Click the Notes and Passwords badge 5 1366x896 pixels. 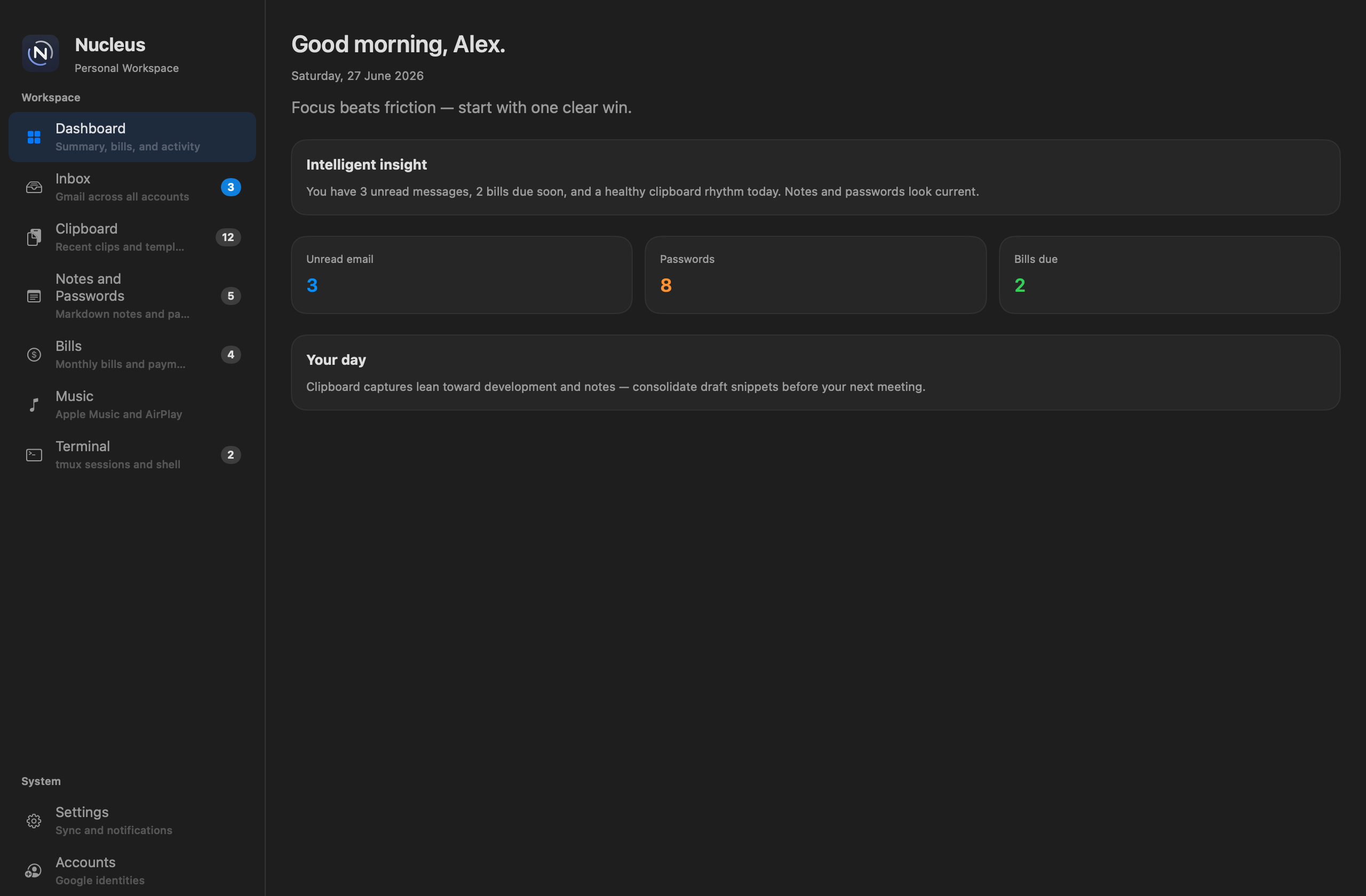(x=231, y=296)
